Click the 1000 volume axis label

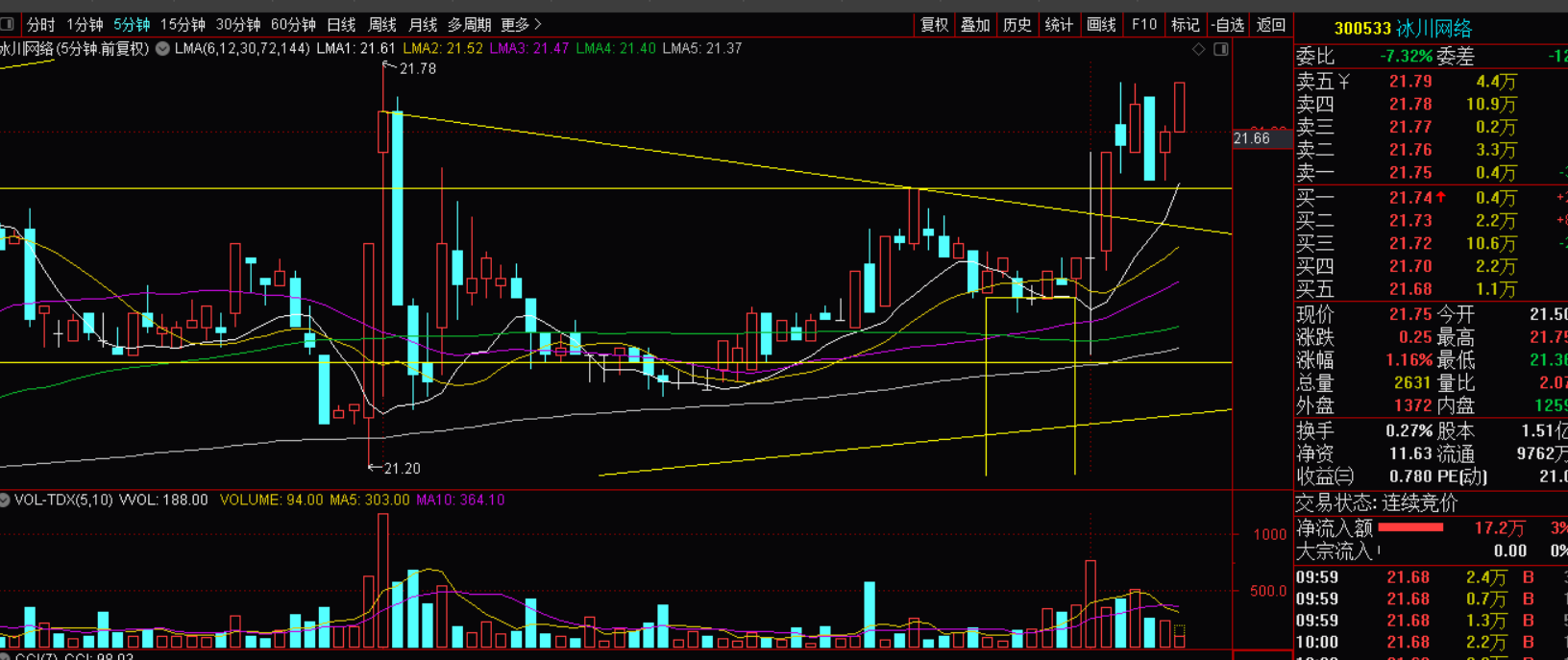click(1269, 534)
